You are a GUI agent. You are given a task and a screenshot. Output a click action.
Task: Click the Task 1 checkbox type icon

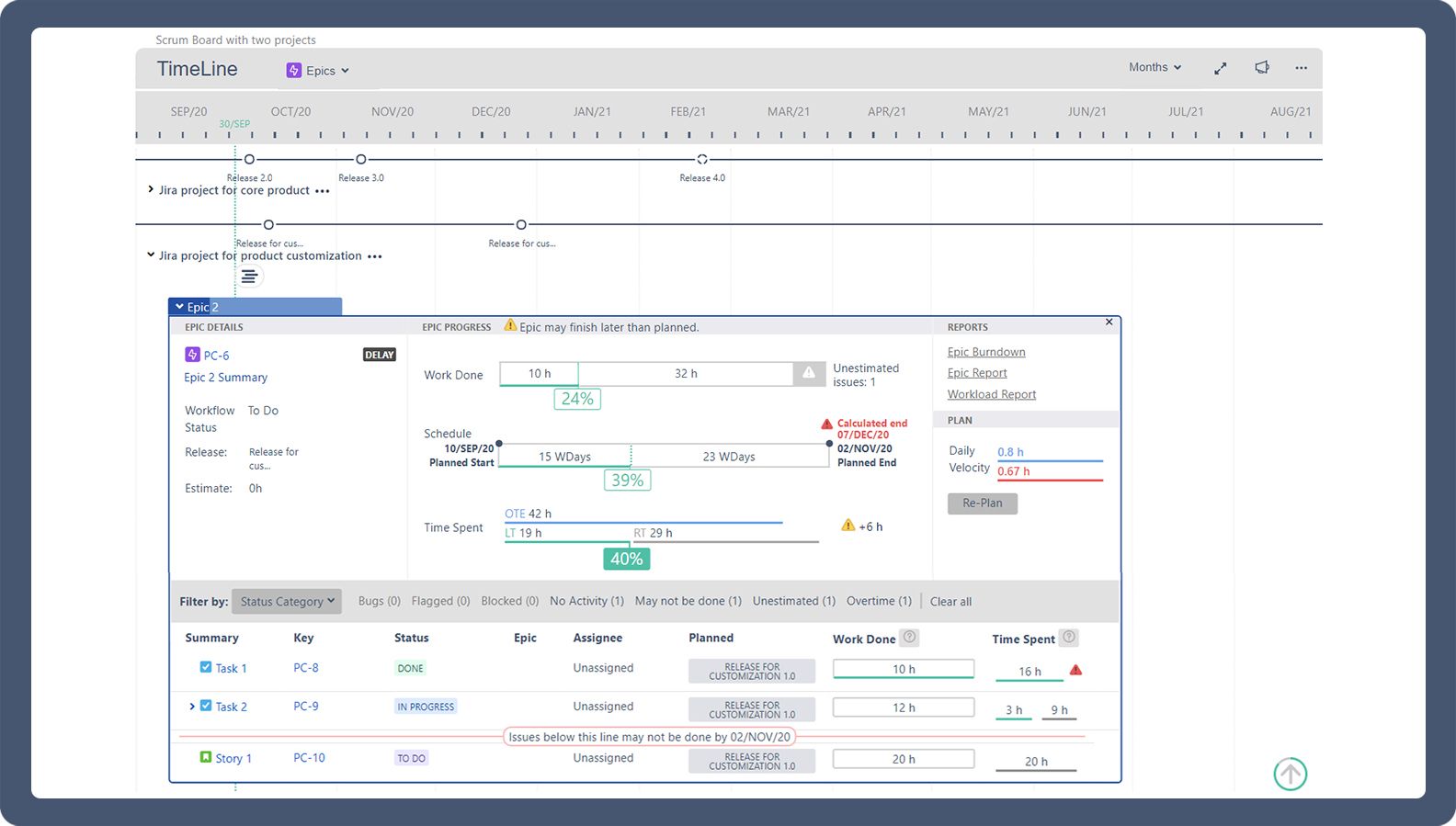[206, 667]
